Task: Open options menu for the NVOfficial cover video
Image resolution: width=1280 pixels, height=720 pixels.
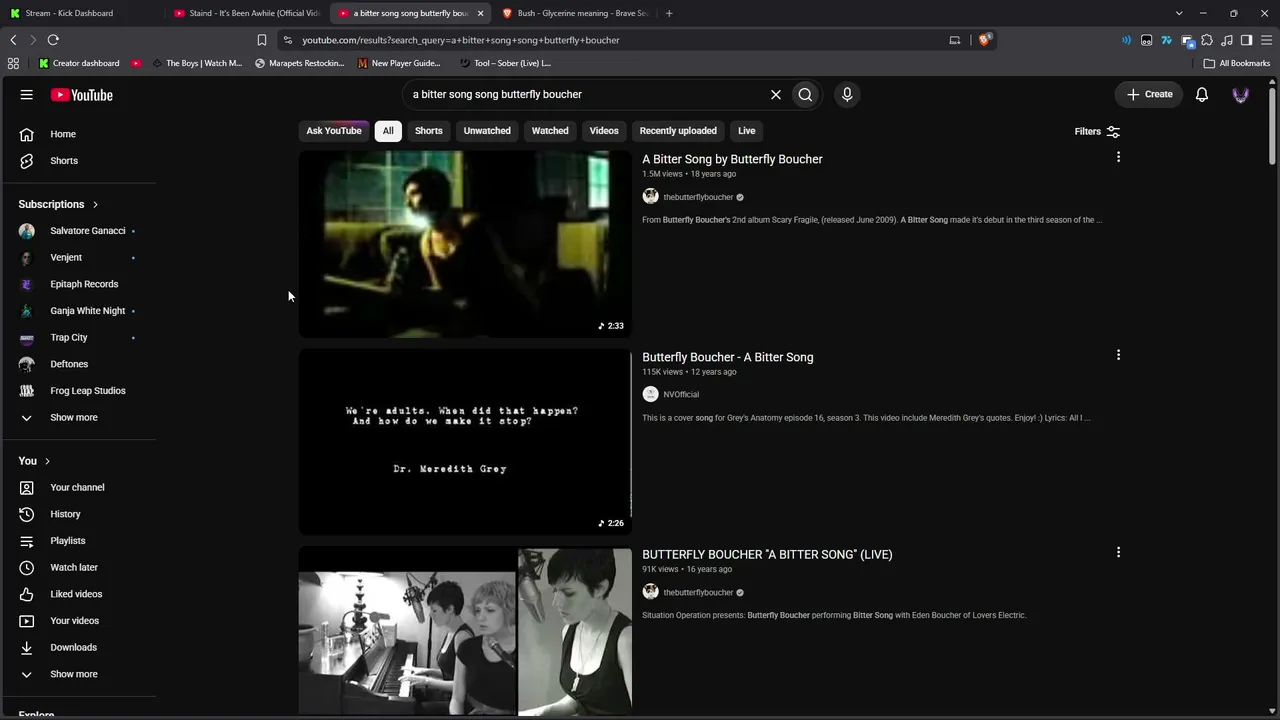Action: click(x=1118, y=355)
